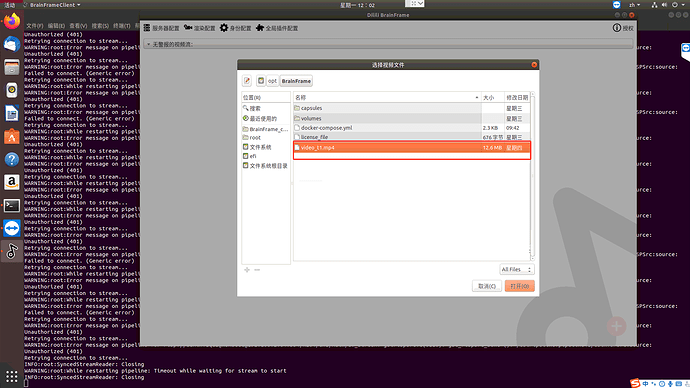
Task: Launch Firefox from the dock
Action: tap(12, 21)
